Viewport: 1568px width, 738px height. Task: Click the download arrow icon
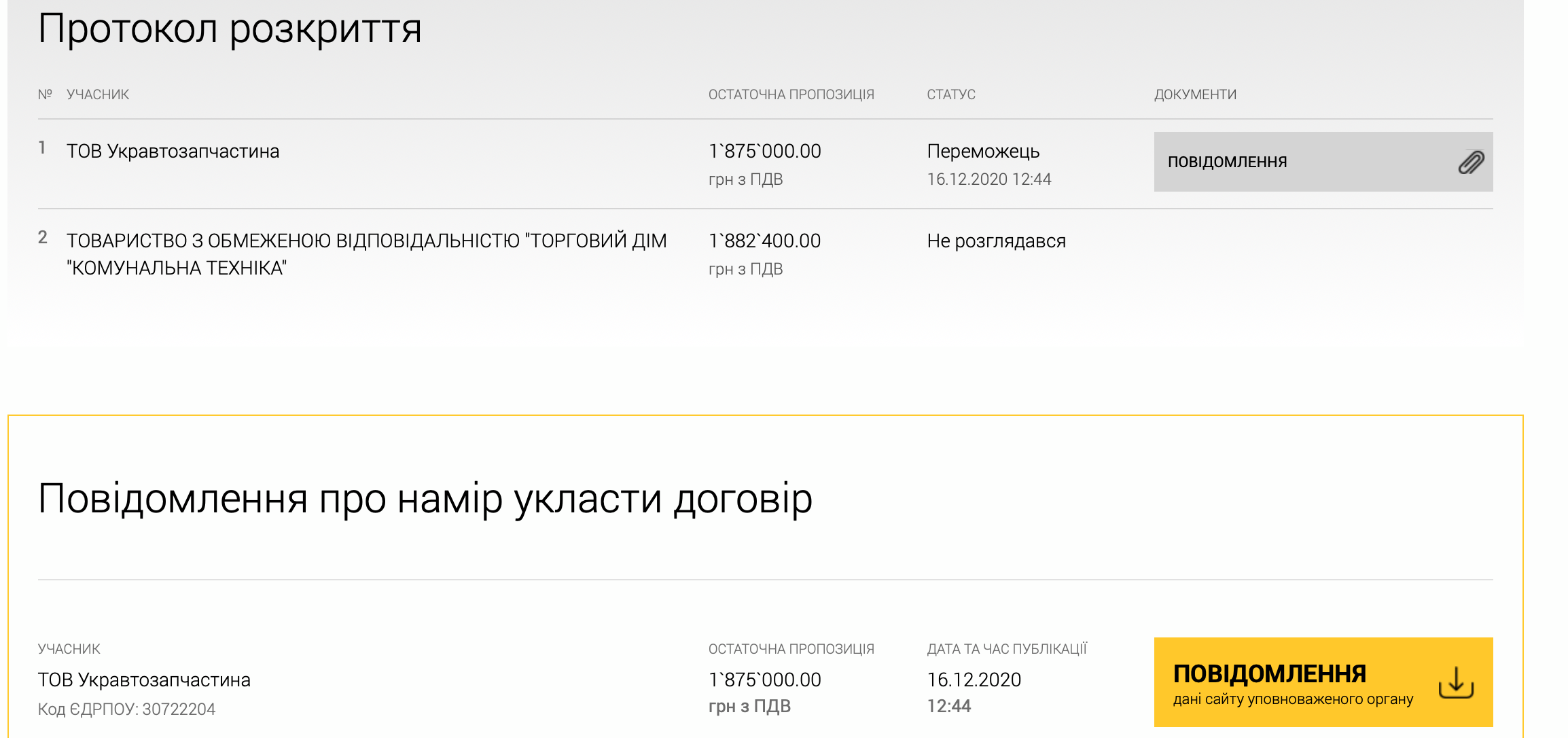click(x=1456, y=682)
